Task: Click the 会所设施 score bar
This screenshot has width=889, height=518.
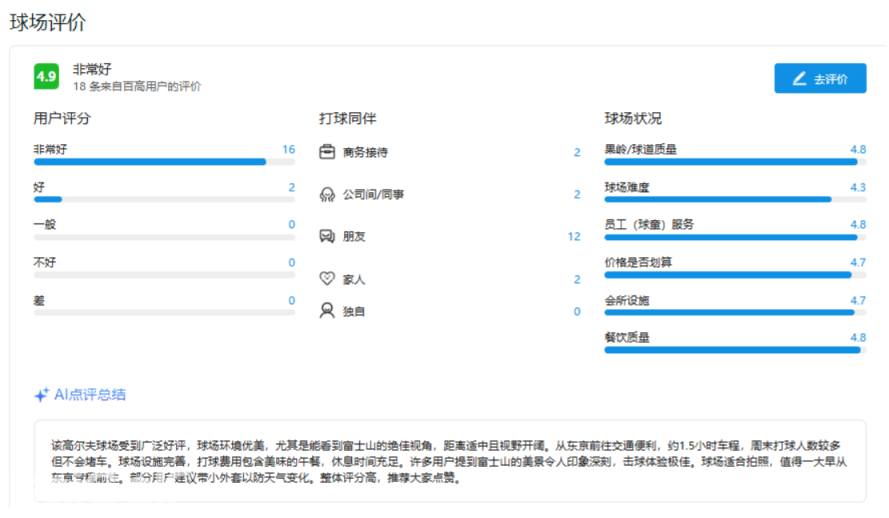Action: coord(735,312)
